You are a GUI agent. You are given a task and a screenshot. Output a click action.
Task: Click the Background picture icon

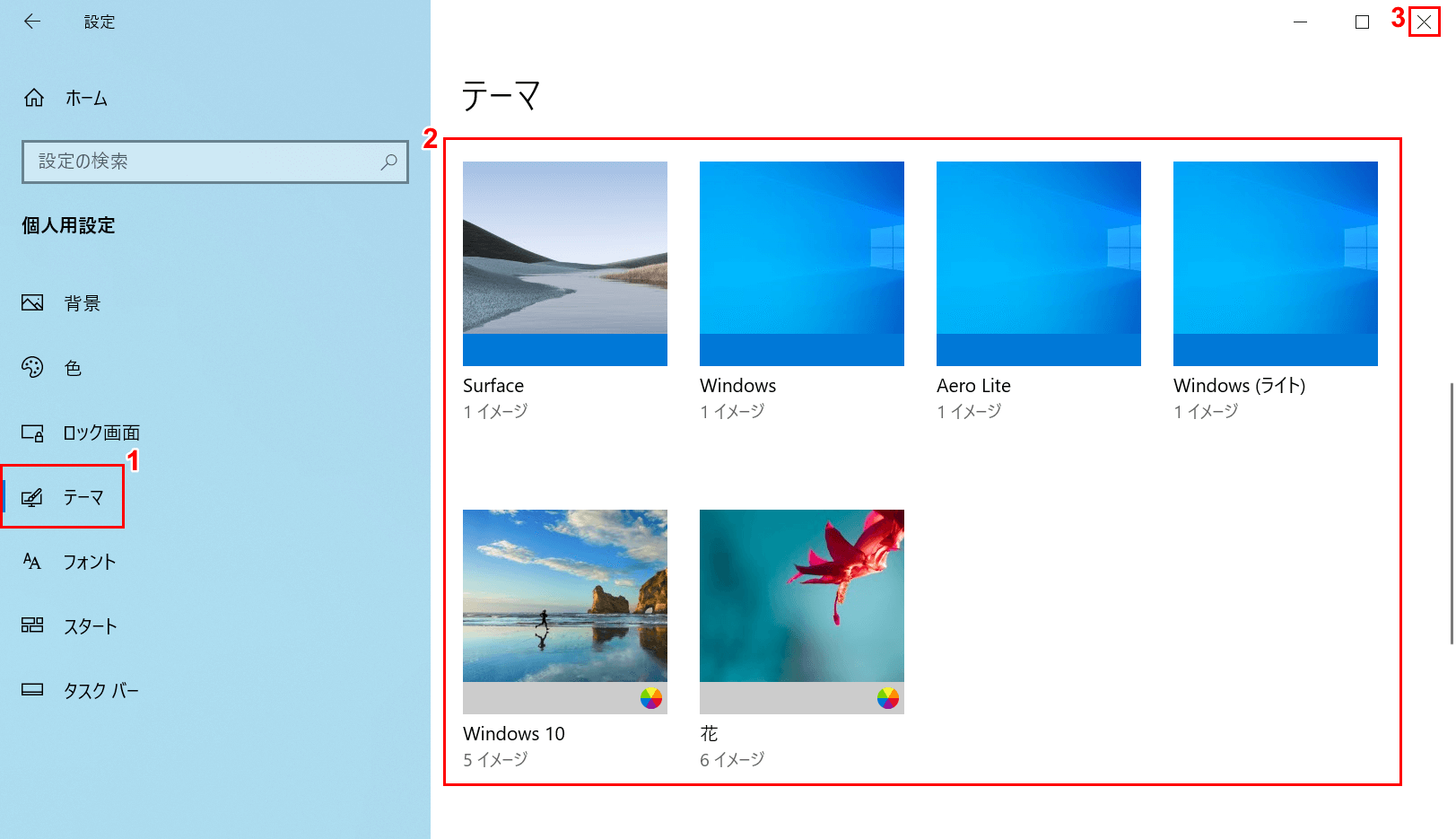pos(32,302)
